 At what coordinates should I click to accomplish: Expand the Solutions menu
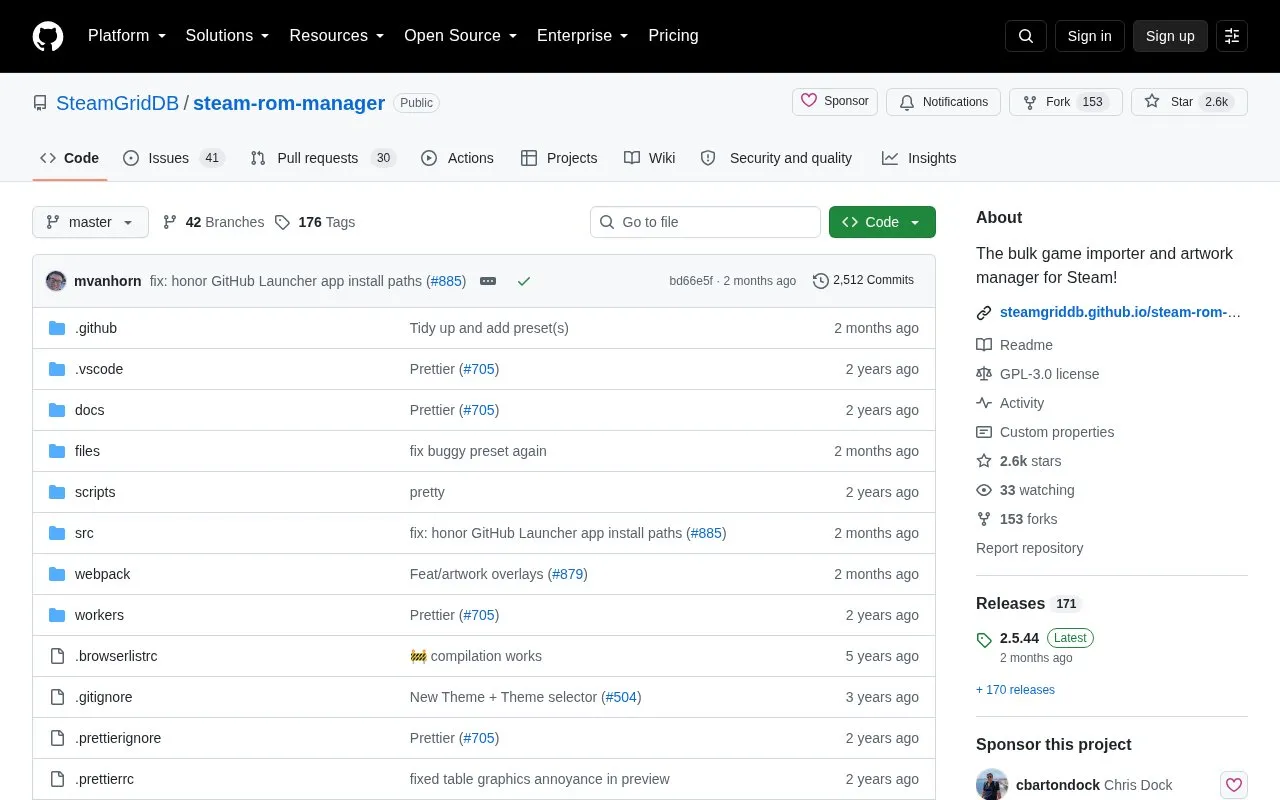[228, 36]
